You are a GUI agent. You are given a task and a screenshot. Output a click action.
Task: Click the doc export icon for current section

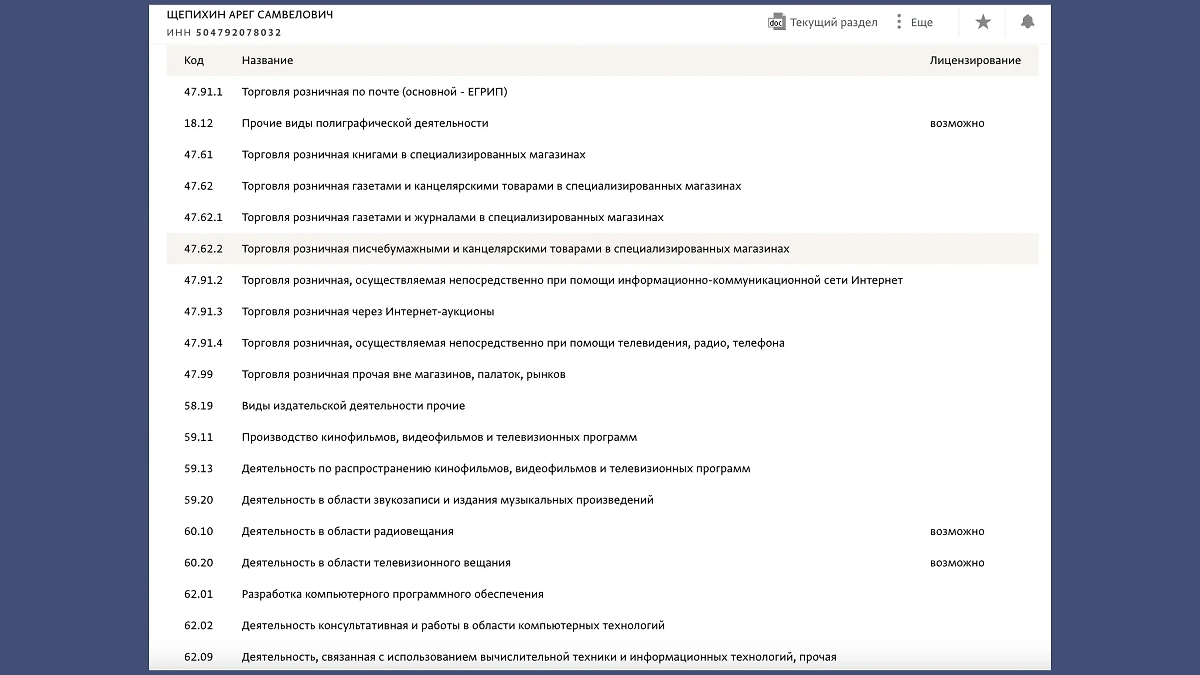775,22
